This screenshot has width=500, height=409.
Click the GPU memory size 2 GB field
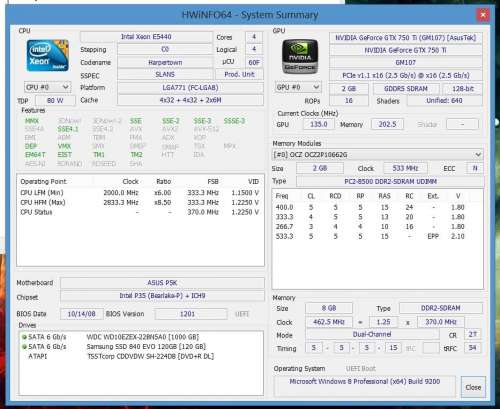(349, 89)
